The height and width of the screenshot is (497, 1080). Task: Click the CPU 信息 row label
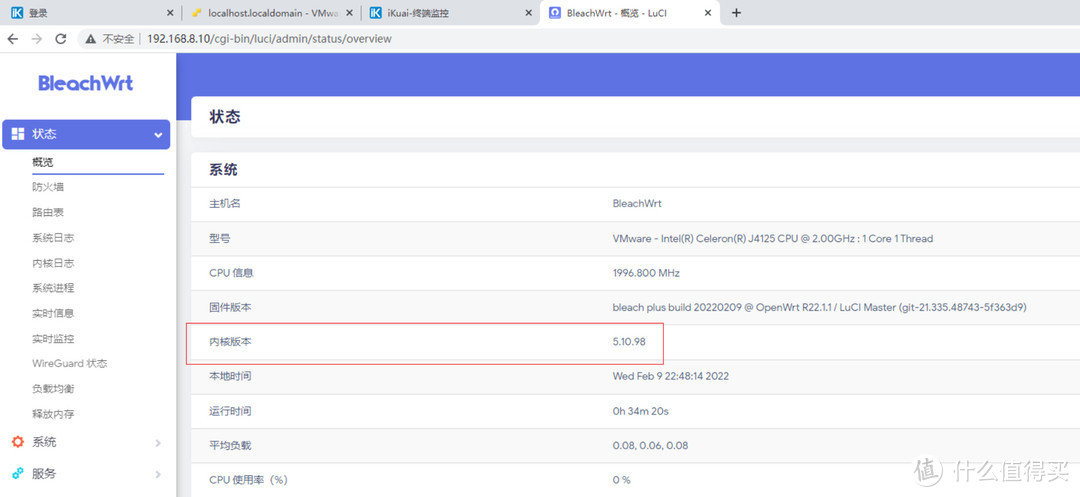tap(231, 273)
